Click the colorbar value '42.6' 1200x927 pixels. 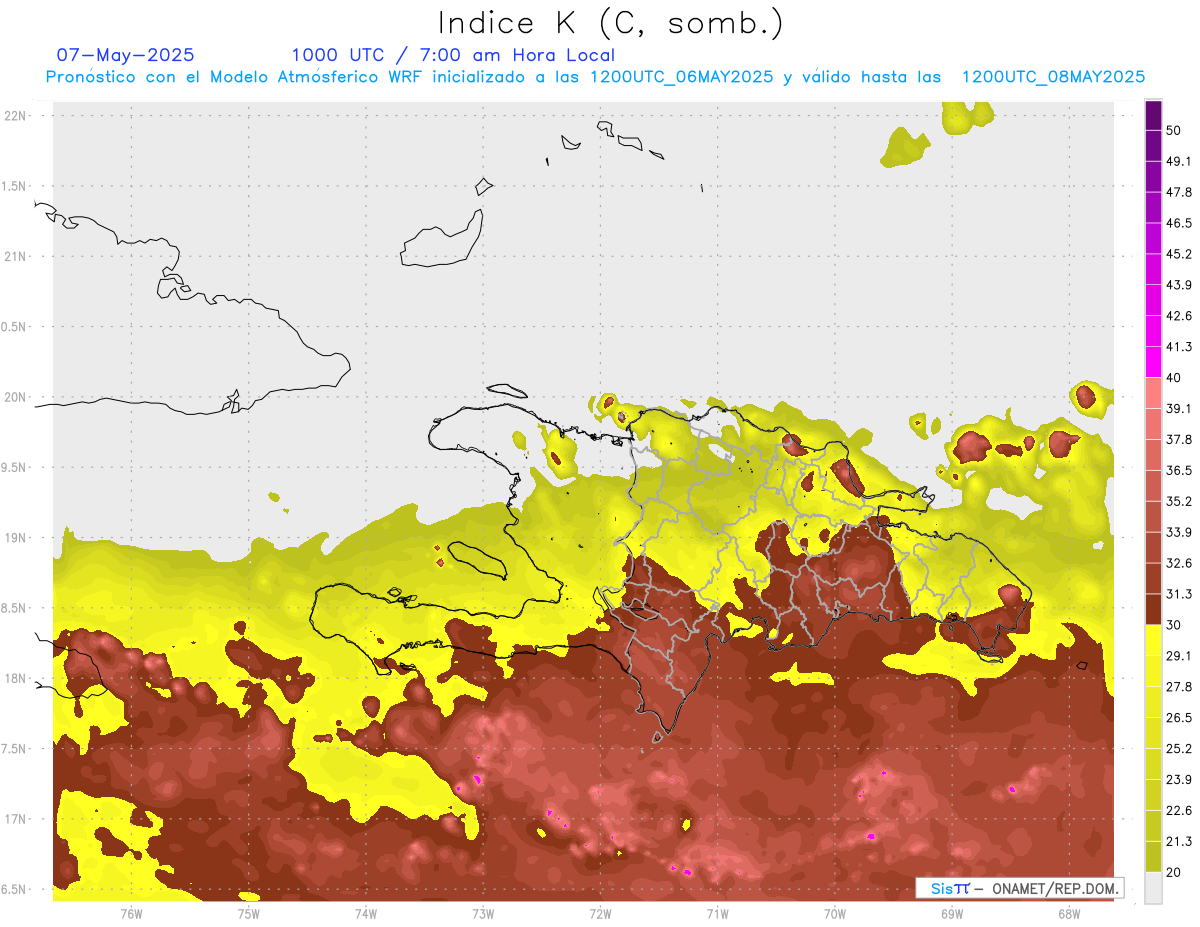coord(1179,316)
